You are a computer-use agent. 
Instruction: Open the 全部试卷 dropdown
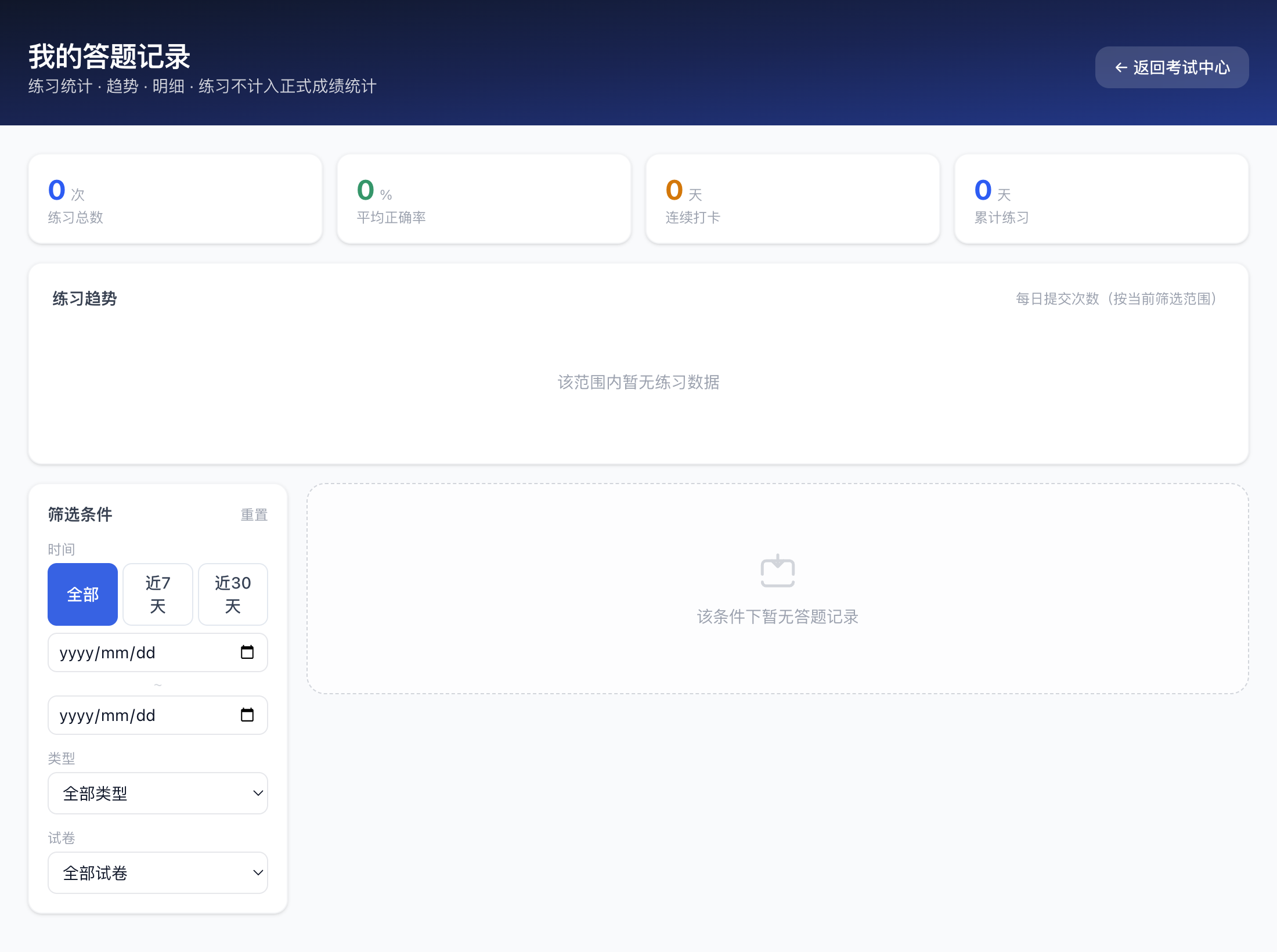(x=158, y=872)
